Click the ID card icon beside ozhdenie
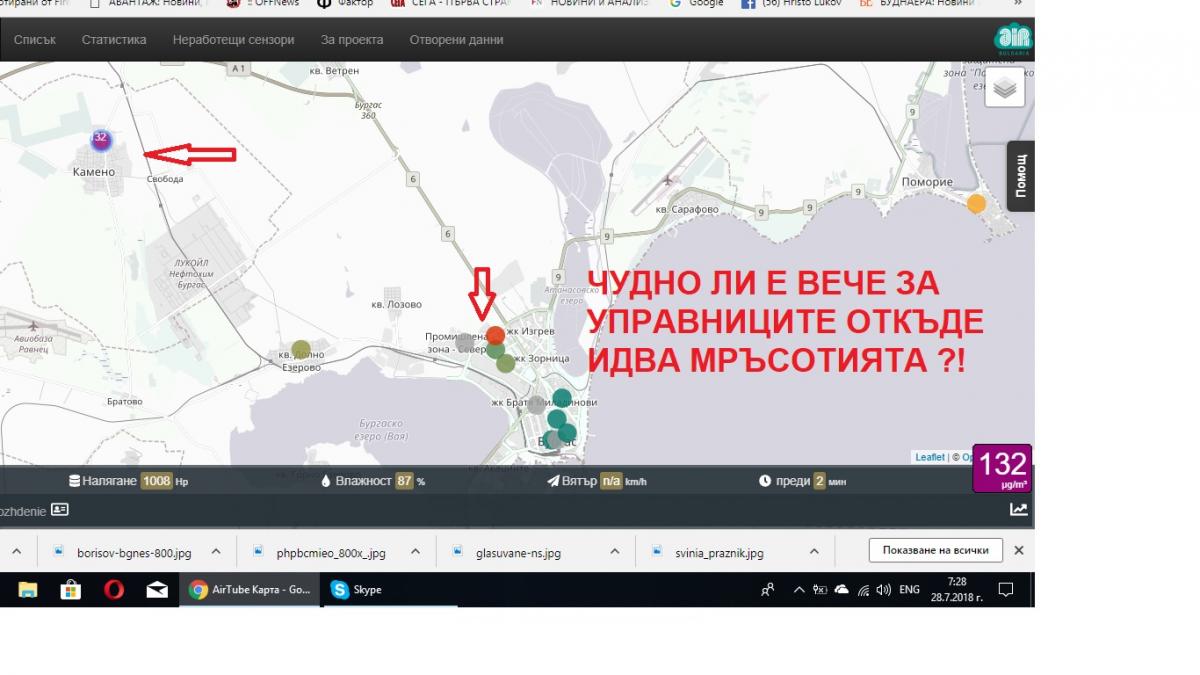The height and width of the screenshot is (675, 1200). (x=60, y=509)
